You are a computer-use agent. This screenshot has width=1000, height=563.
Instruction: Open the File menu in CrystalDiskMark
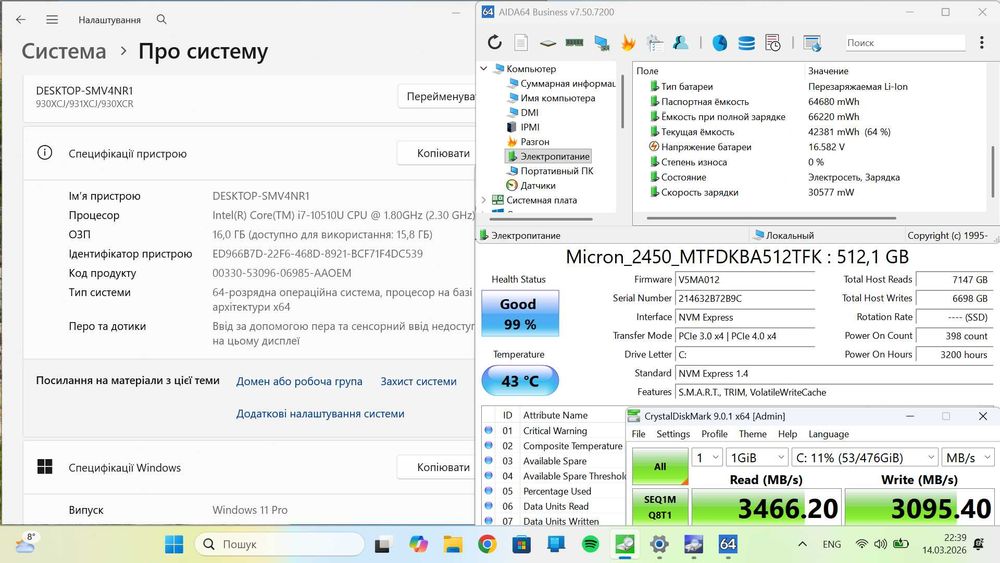[638, 434]
